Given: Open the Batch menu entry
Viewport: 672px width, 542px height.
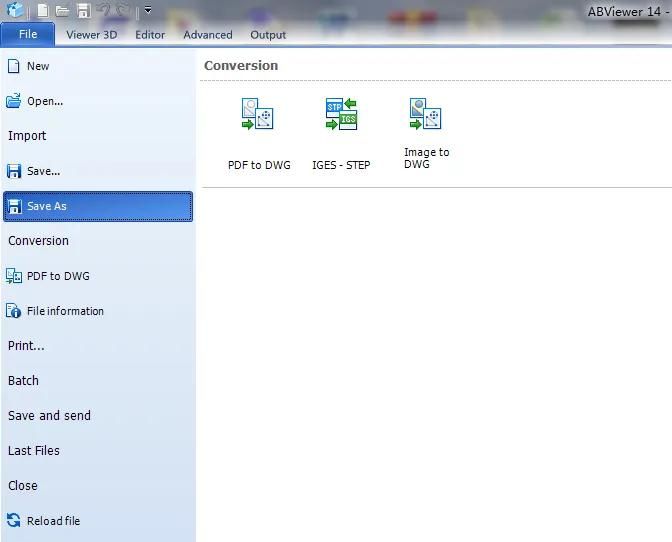Looking at the screenshot, I should tap(98, 381).
